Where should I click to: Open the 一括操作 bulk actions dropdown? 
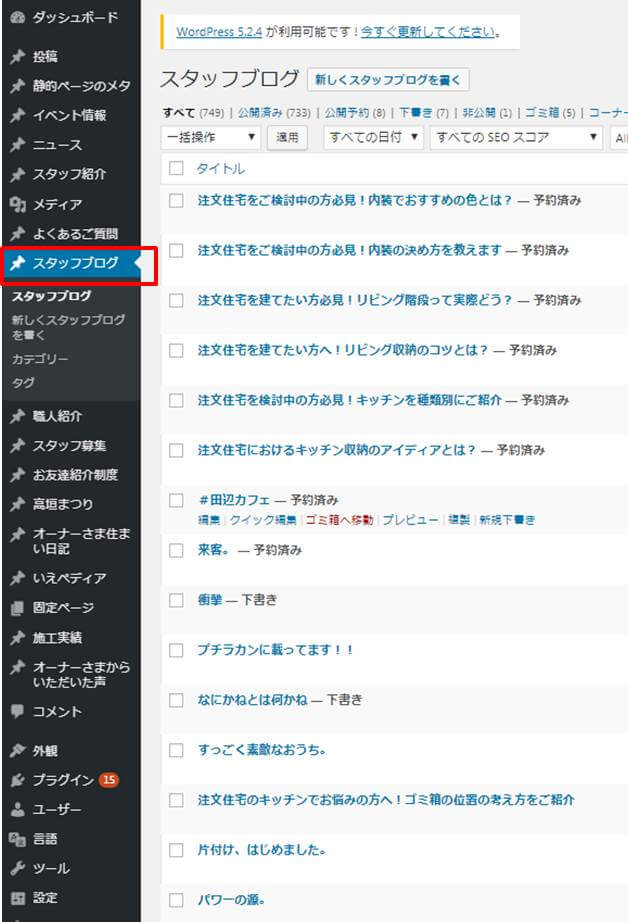coord(211,137)
